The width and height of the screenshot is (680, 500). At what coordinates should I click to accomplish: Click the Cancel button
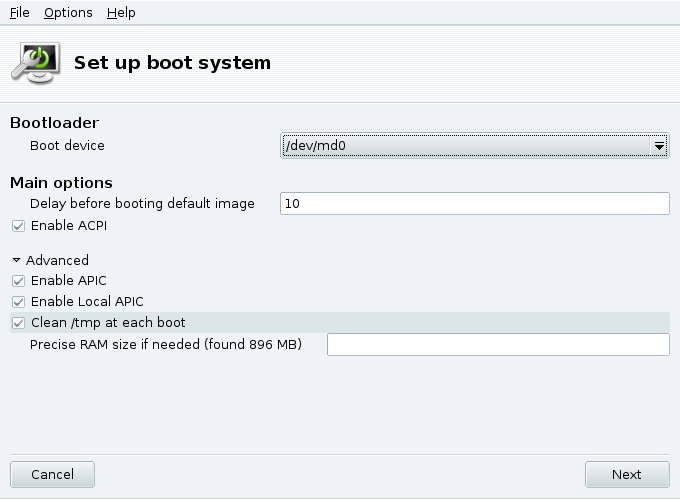click(x=52, y=474)
